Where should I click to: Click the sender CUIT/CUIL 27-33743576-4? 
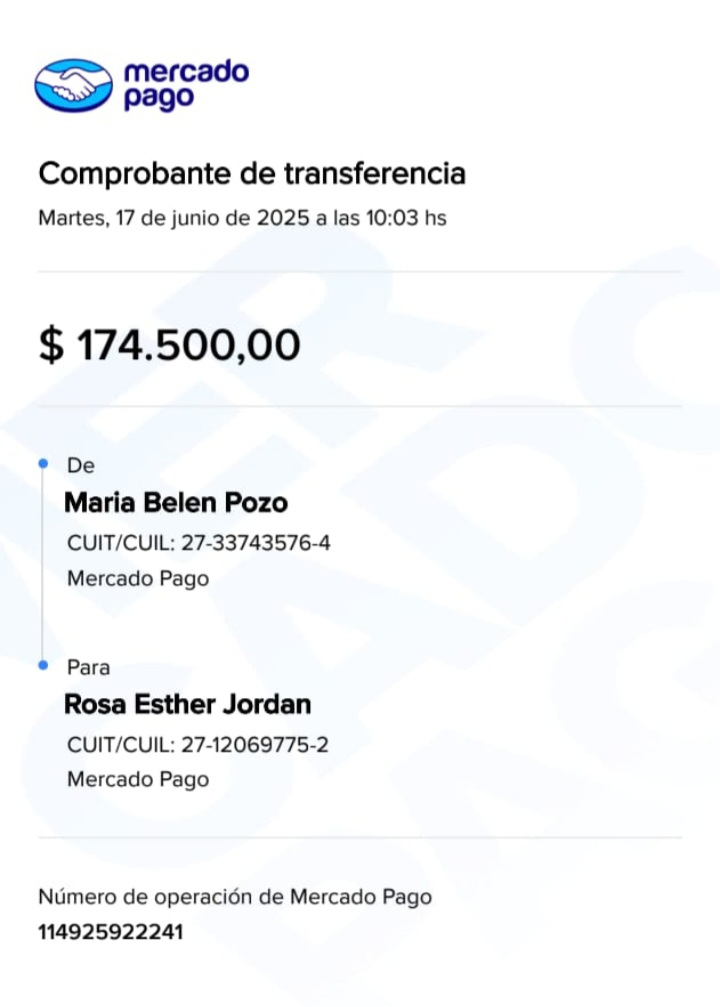[198, 544]
